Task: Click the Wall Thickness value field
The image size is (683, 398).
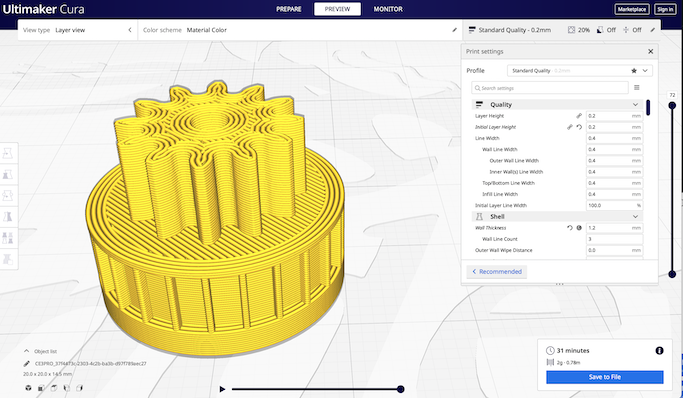Action: [x=614, y=228]
